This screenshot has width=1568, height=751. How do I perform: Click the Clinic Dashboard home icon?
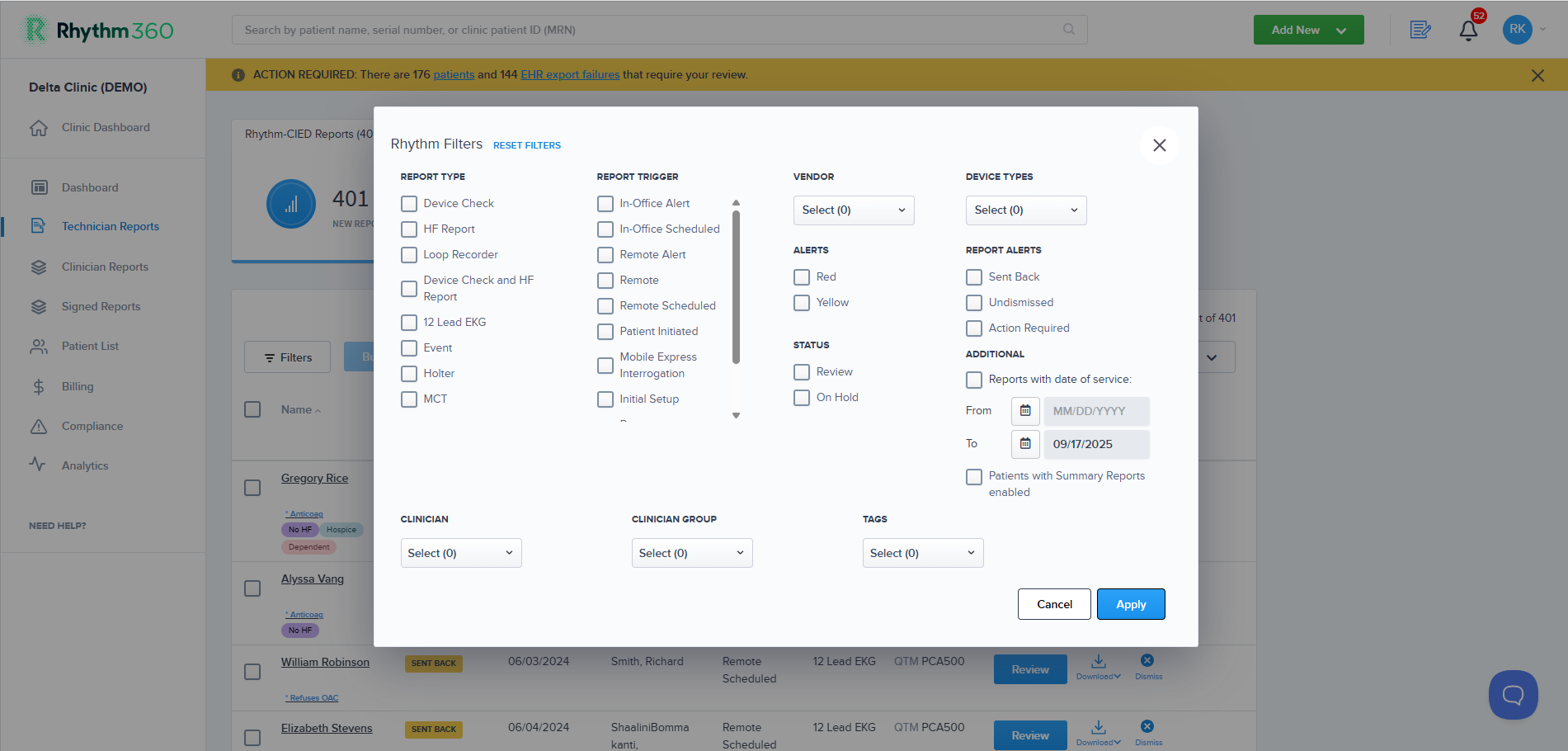click(39, 128)
